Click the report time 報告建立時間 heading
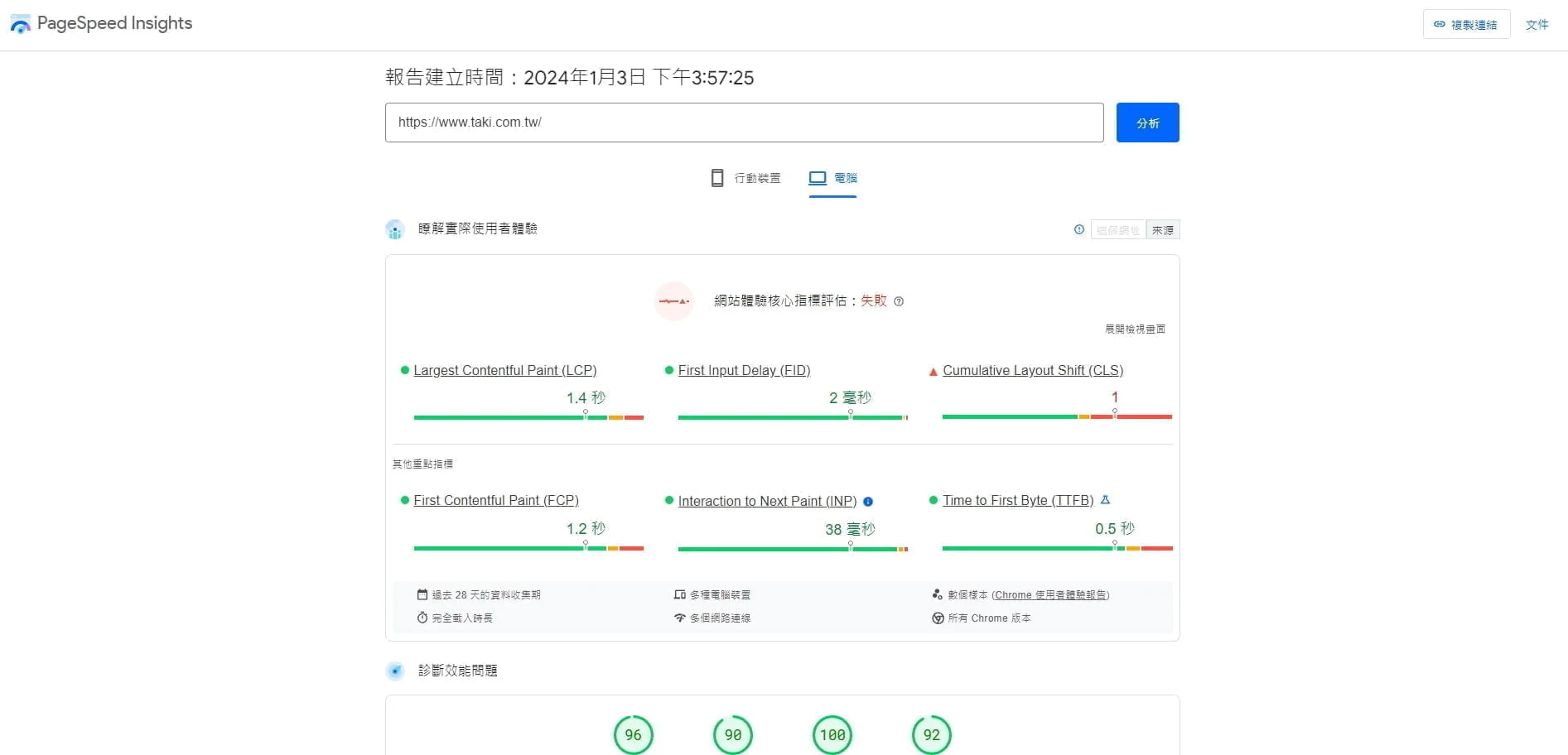Viewport: 1568px width, 755px height. pos(570,78)
